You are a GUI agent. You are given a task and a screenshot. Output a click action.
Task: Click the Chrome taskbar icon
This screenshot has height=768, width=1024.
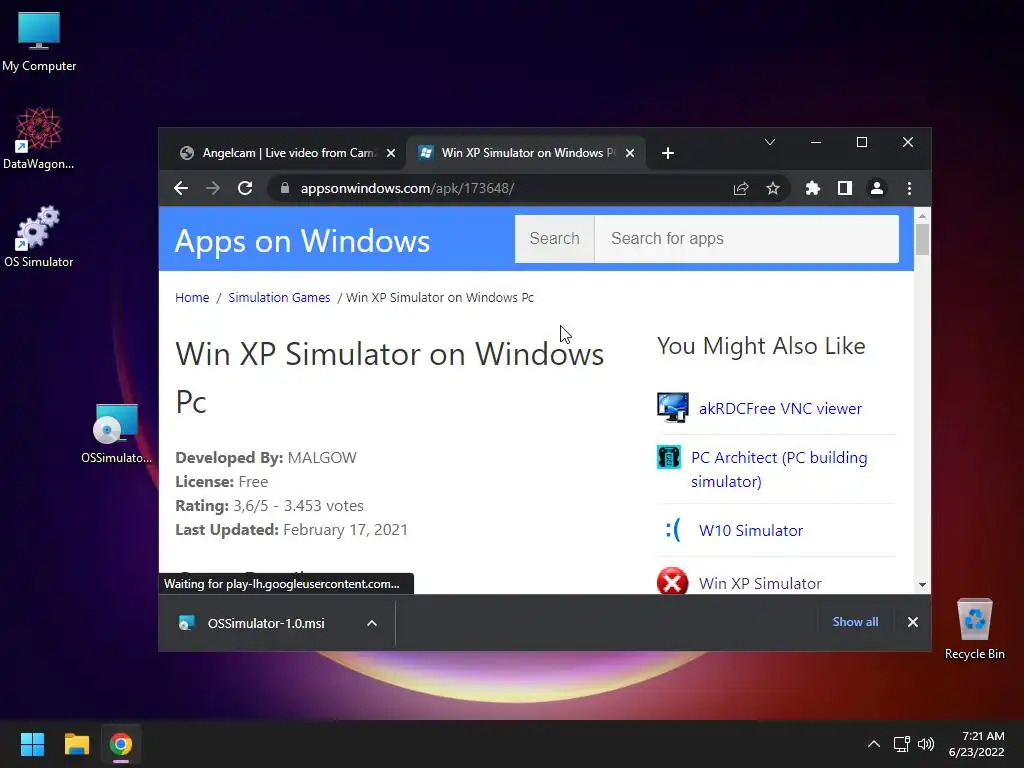coord(121,744)
